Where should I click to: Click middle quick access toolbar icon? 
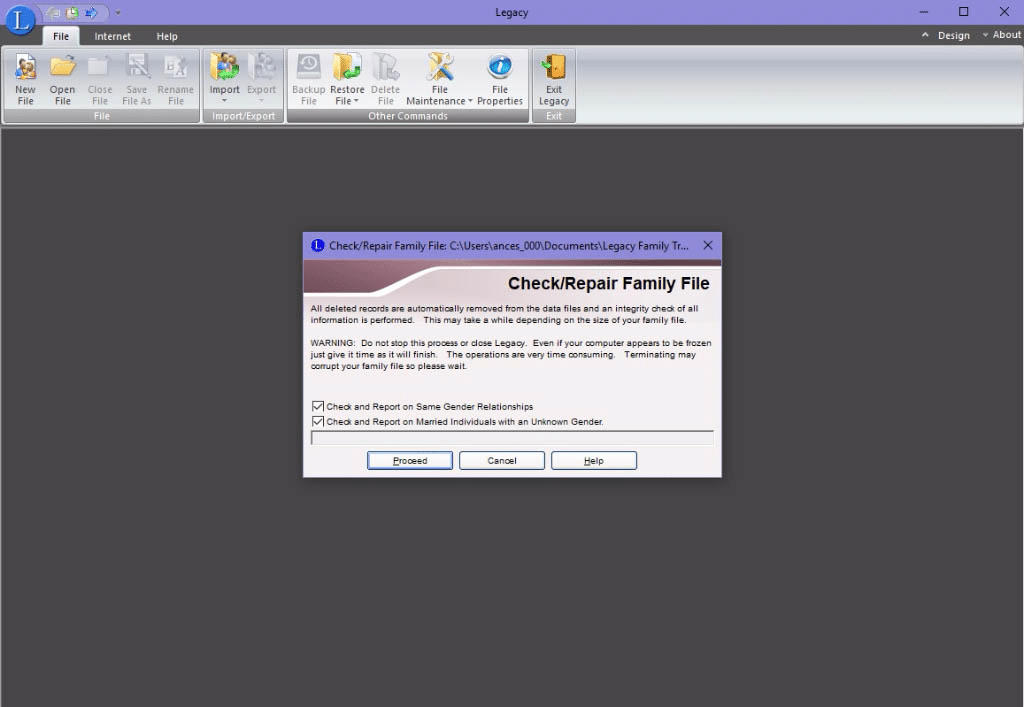pos(72,12)
